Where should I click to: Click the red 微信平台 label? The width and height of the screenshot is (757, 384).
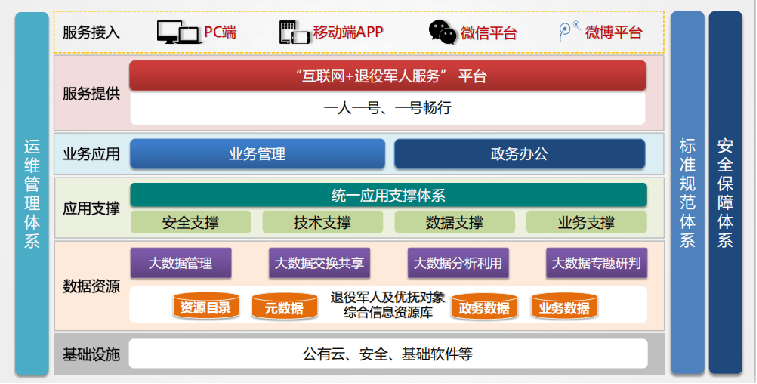click(x=489, y=32)
